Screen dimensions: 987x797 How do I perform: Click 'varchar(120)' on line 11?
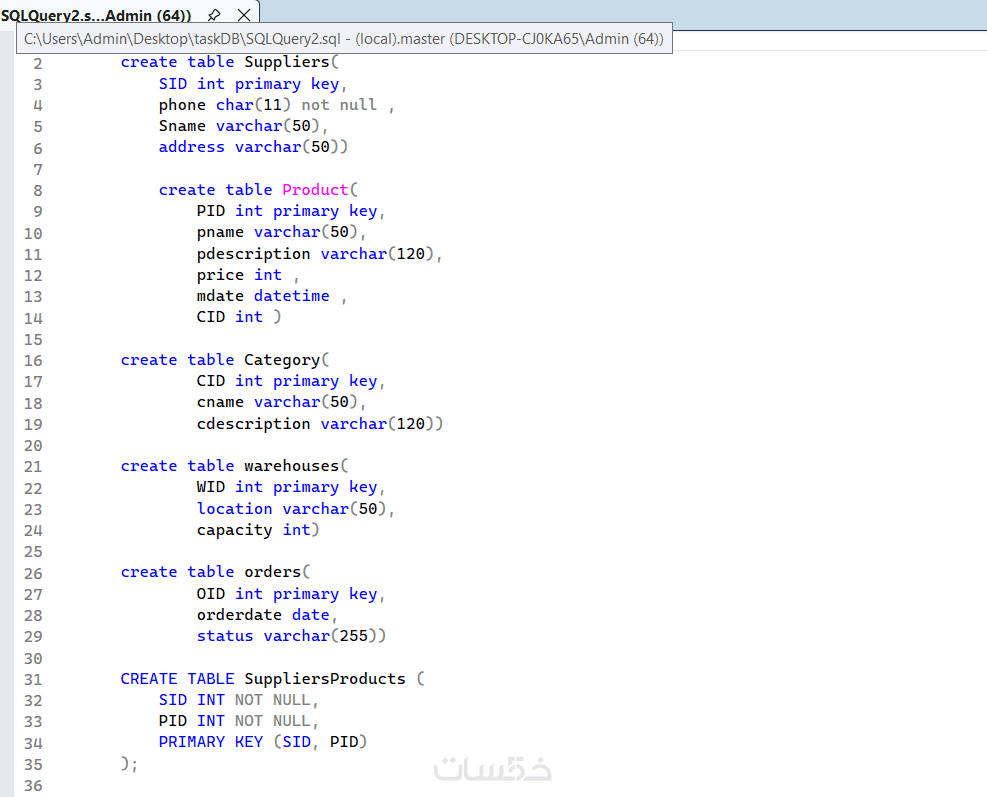(377, 254)
